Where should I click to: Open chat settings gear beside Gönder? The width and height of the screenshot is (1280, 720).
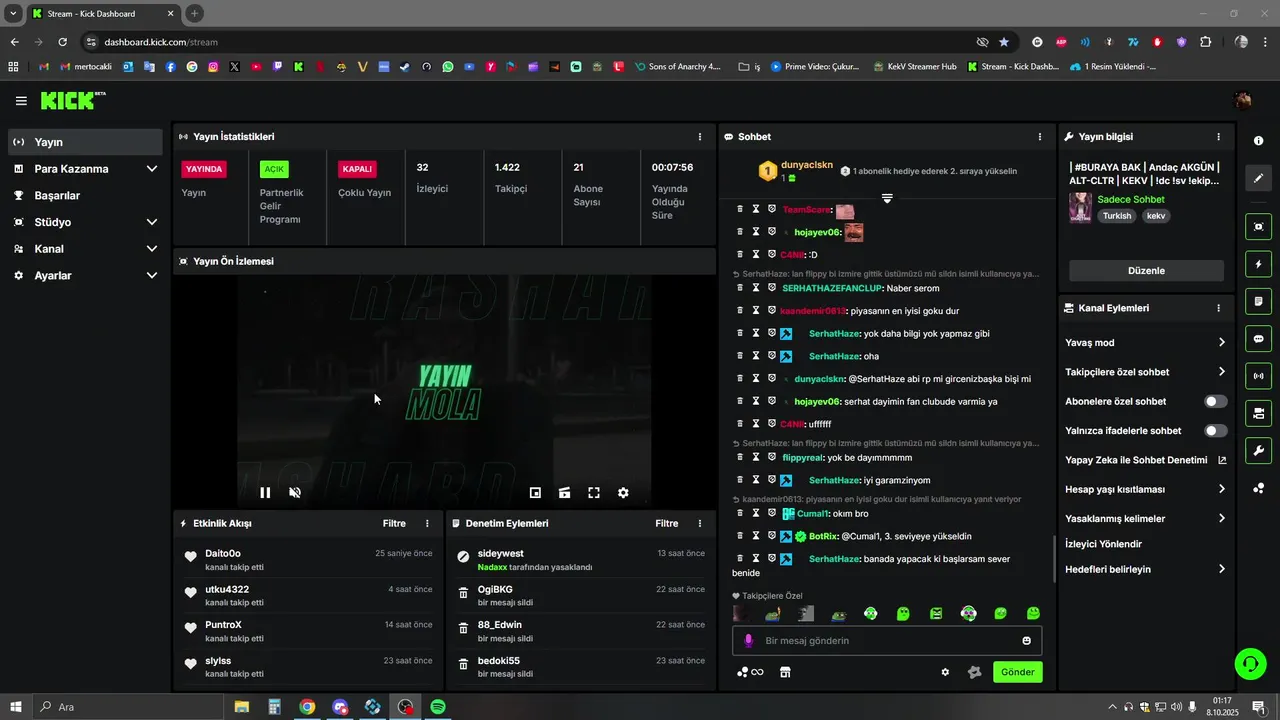[x=945, y=672]
